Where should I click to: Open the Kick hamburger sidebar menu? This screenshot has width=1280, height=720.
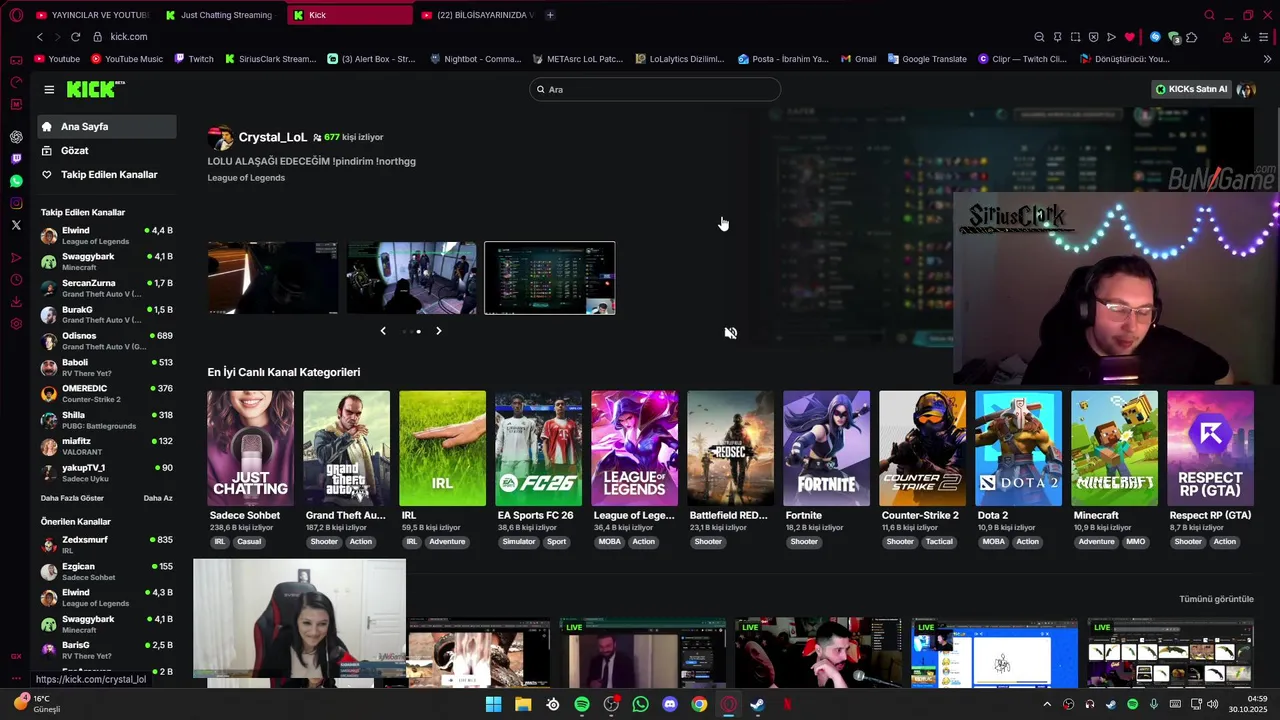(49, 90)
